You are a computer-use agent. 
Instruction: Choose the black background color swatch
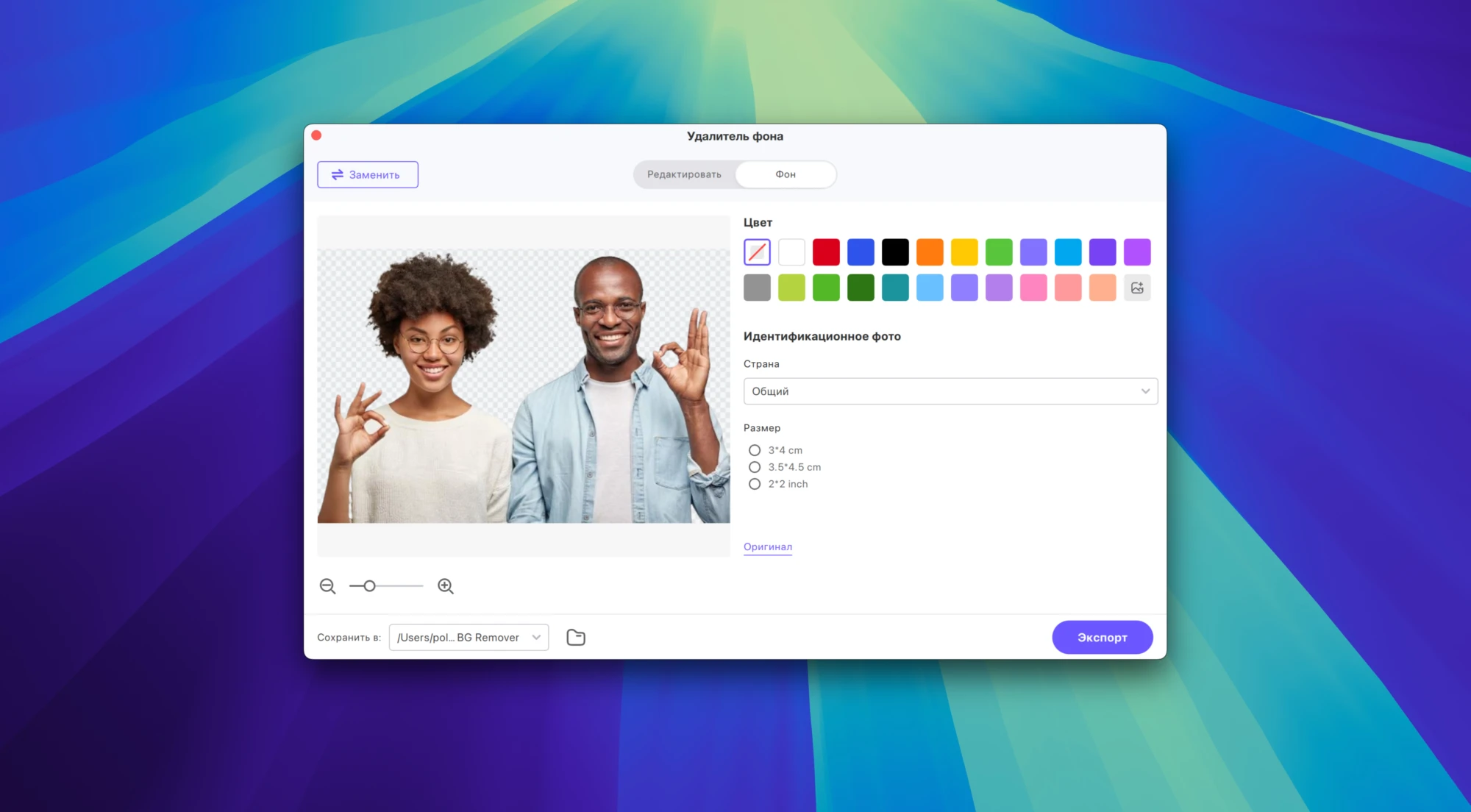(895, 252)
